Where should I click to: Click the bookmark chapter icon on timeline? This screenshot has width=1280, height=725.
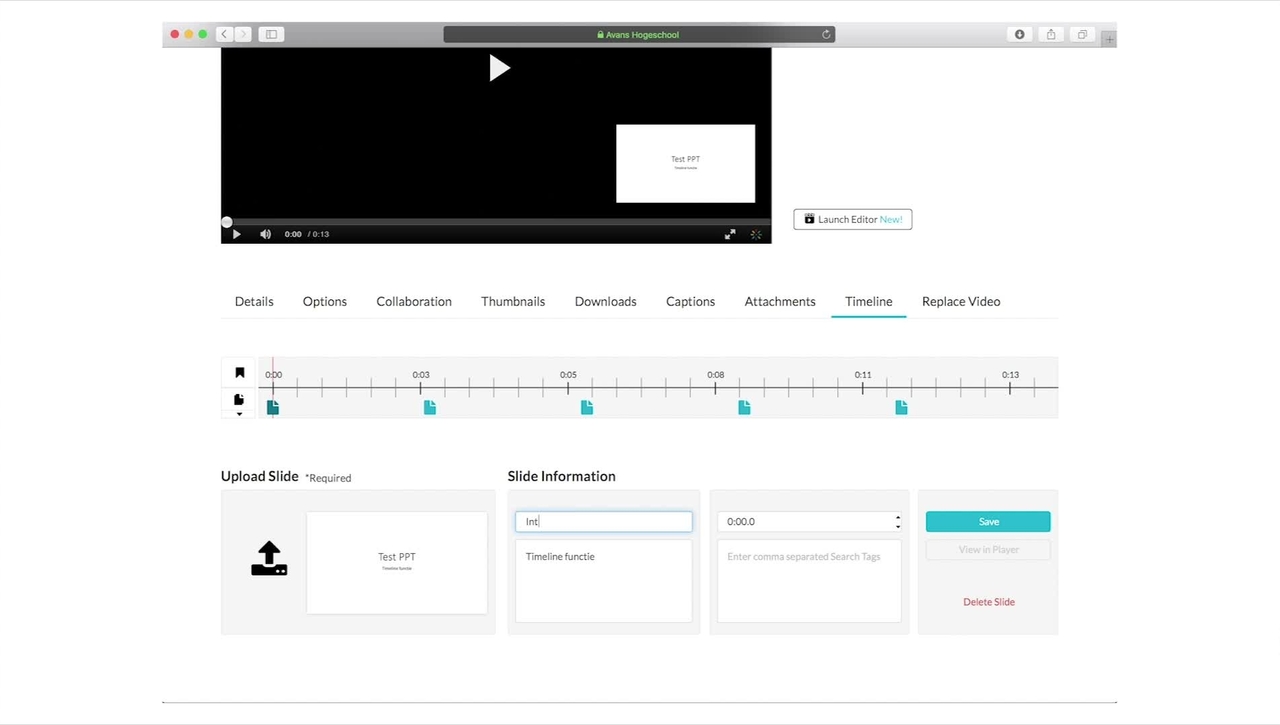point(240,373)
